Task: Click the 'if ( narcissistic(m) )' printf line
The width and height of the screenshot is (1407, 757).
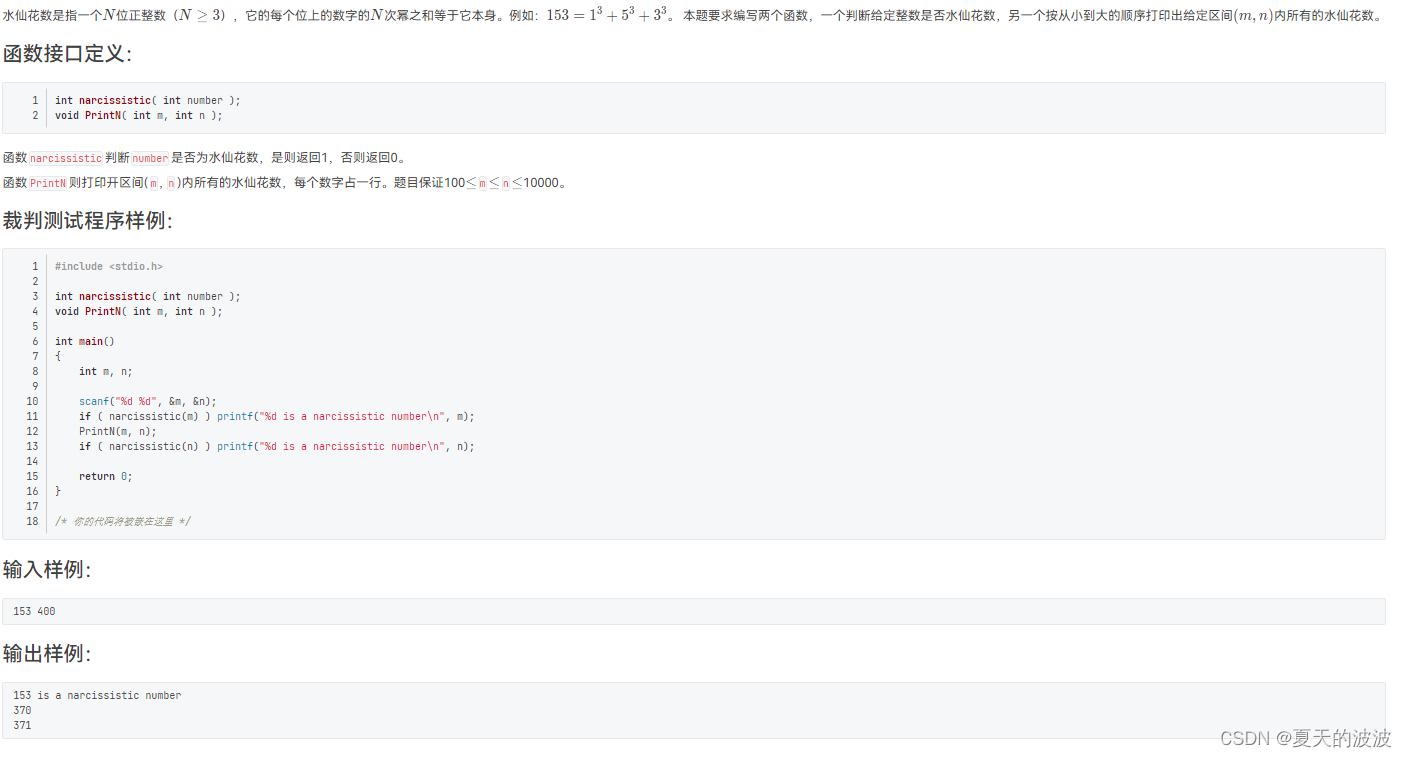Action: 277,416
